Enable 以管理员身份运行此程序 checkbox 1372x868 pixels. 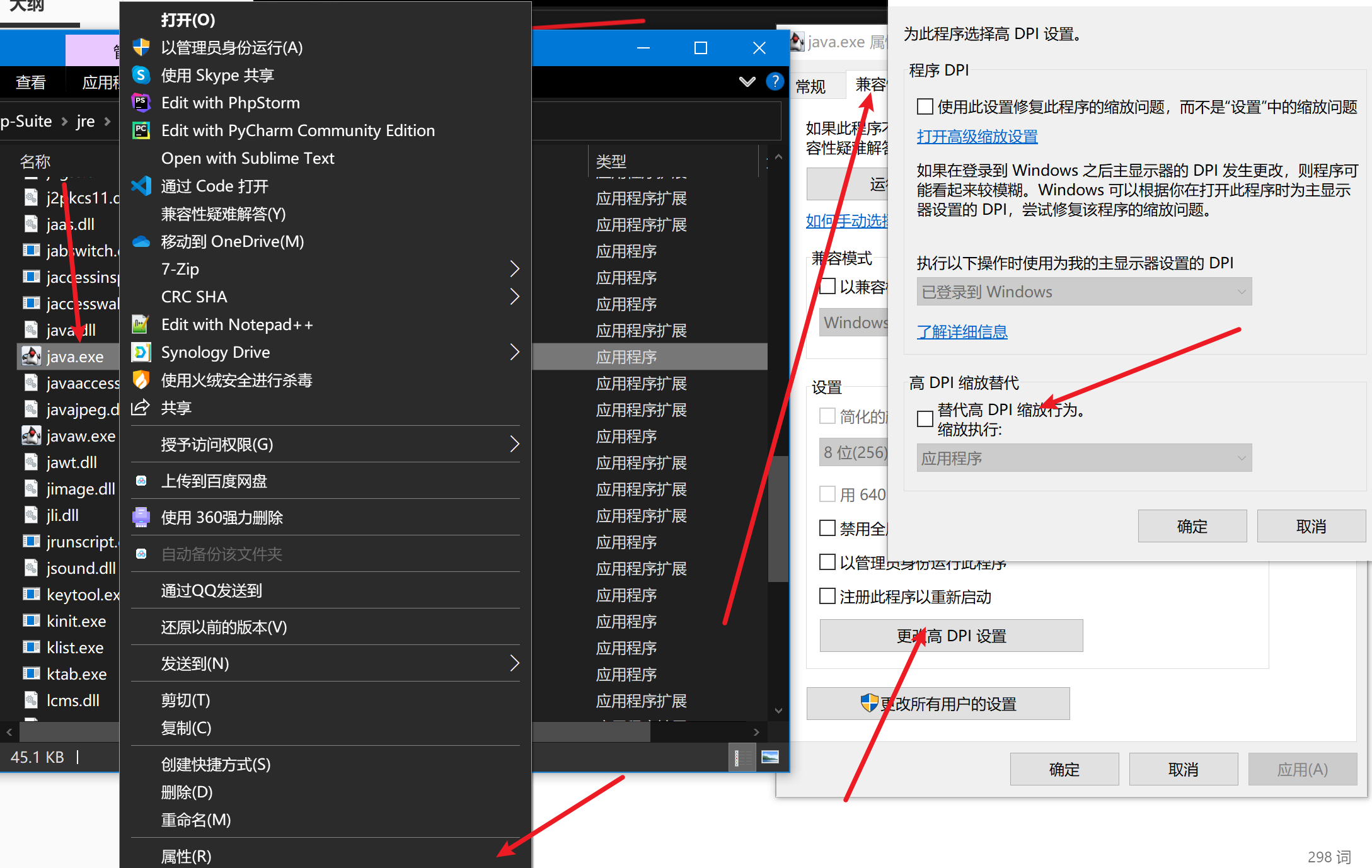coord(827,562)
